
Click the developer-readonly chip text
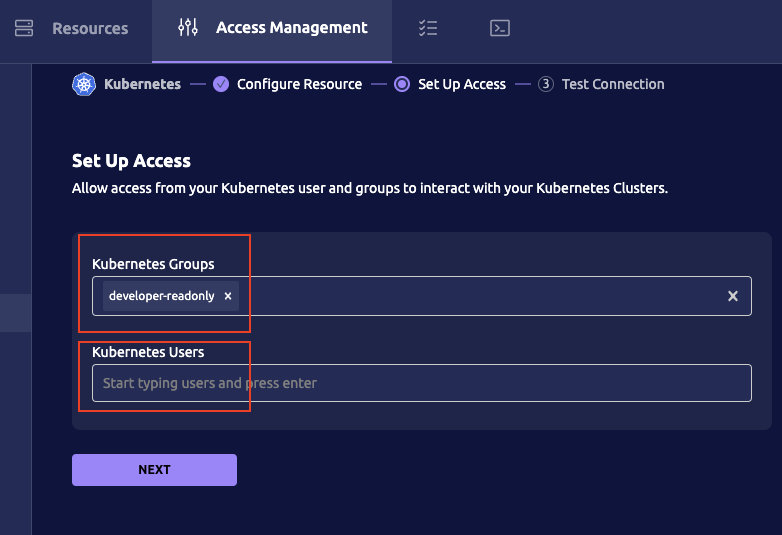161,296
